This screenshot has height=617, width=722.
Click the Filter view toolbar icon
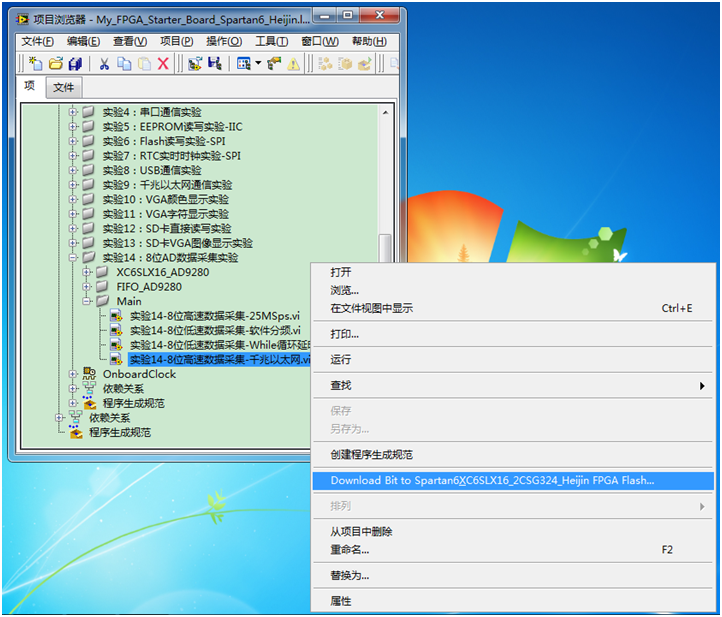(x=244, y=64)
